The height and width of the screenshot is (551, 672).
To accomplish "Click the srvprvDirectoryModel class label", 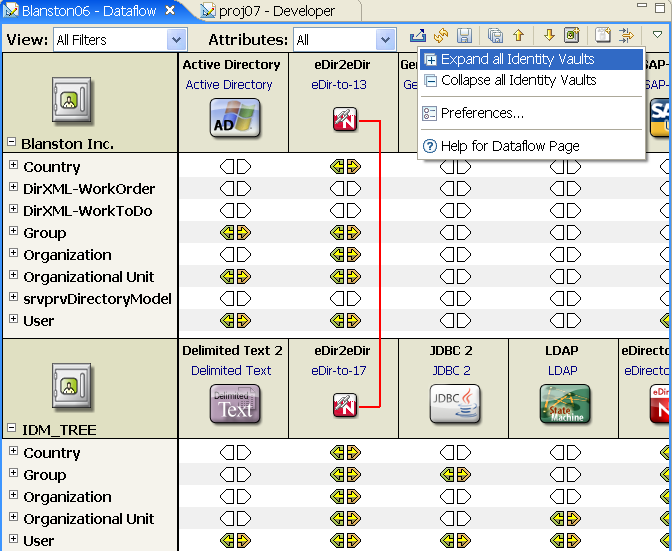I will tap(97, 299).
